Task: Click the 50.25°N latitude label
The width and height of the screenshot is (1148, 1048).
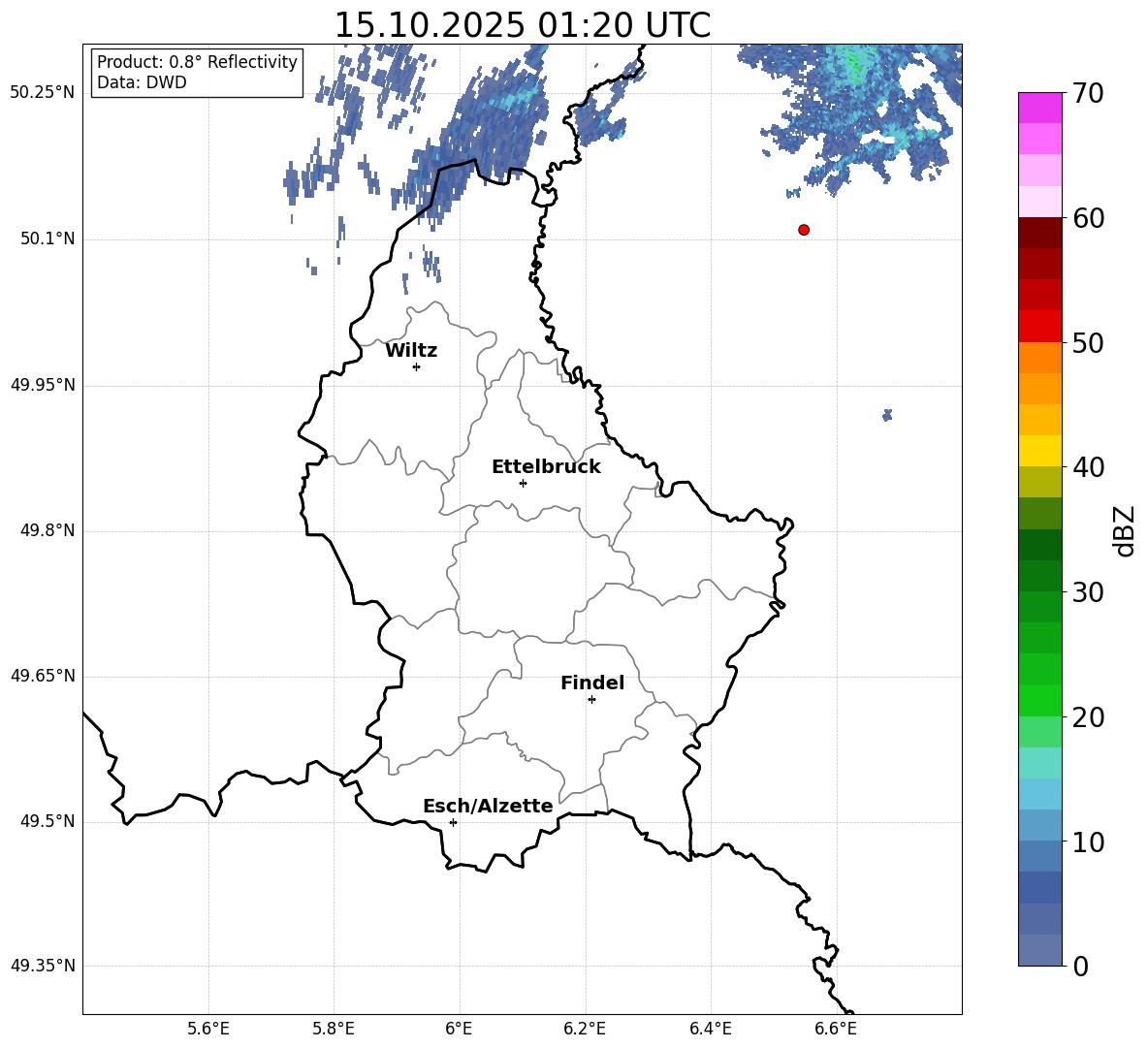Action: click(43, 93)
